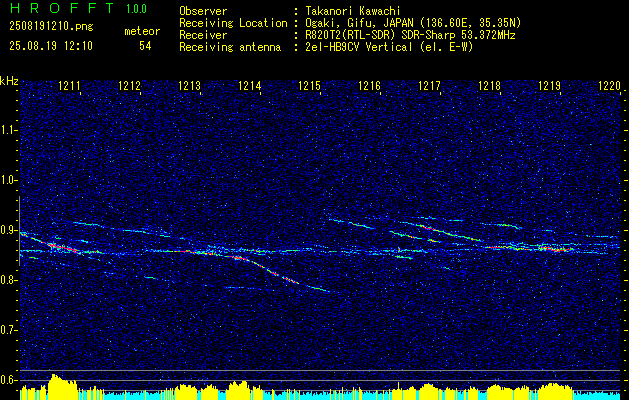This screenshot has width=629, height=400.
Task: Click the 1213 time marker
Action: click(189, 86)
